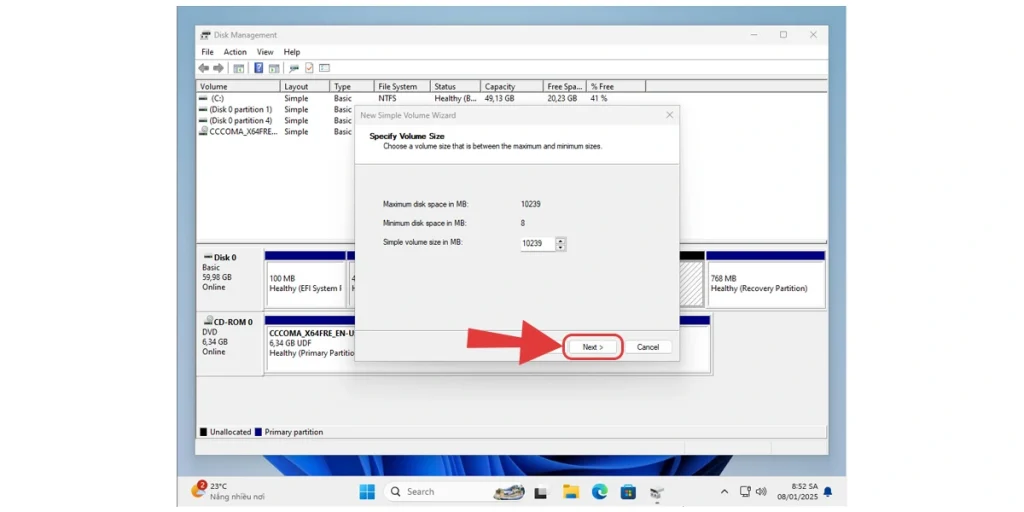This screenshot has height=512, width=1024.
Task: Click the blue Help toolbar icon
Action: (x=258, y=68)
